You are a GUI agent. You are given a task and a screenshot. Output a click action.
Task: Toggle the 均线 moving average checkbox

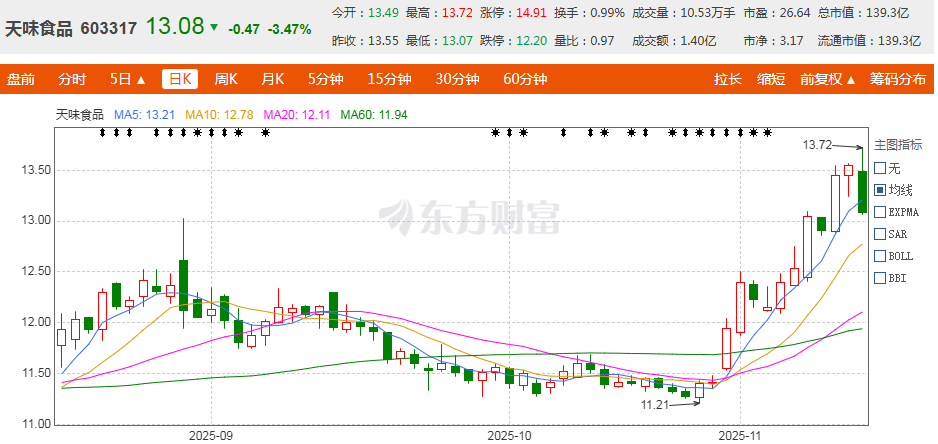pyautogui.click(x=879, y=190)
